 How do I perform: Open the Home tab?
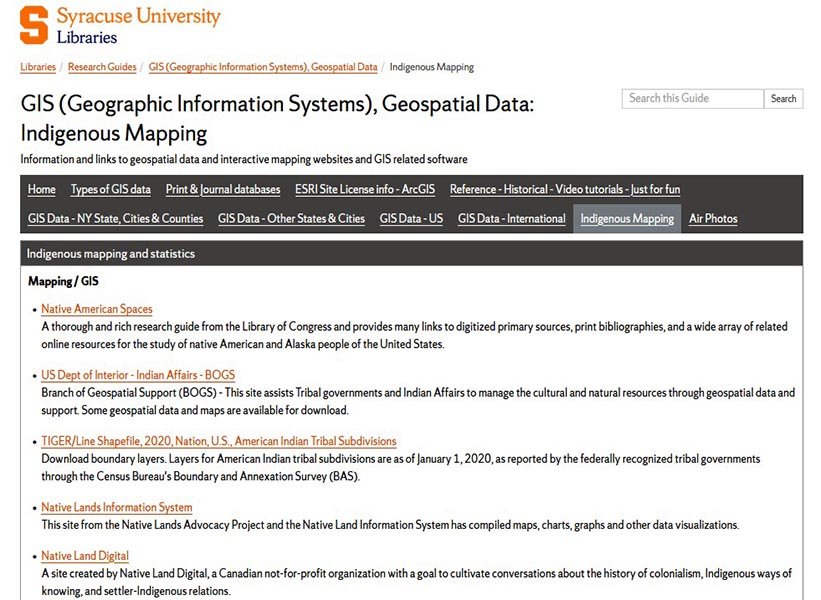coord(42,190)
